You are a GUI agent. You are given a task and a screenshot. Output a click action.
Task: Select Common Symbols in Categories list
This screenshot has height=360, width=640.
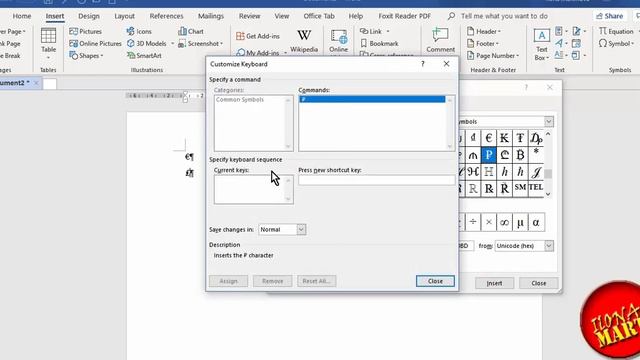coord(240,100)
